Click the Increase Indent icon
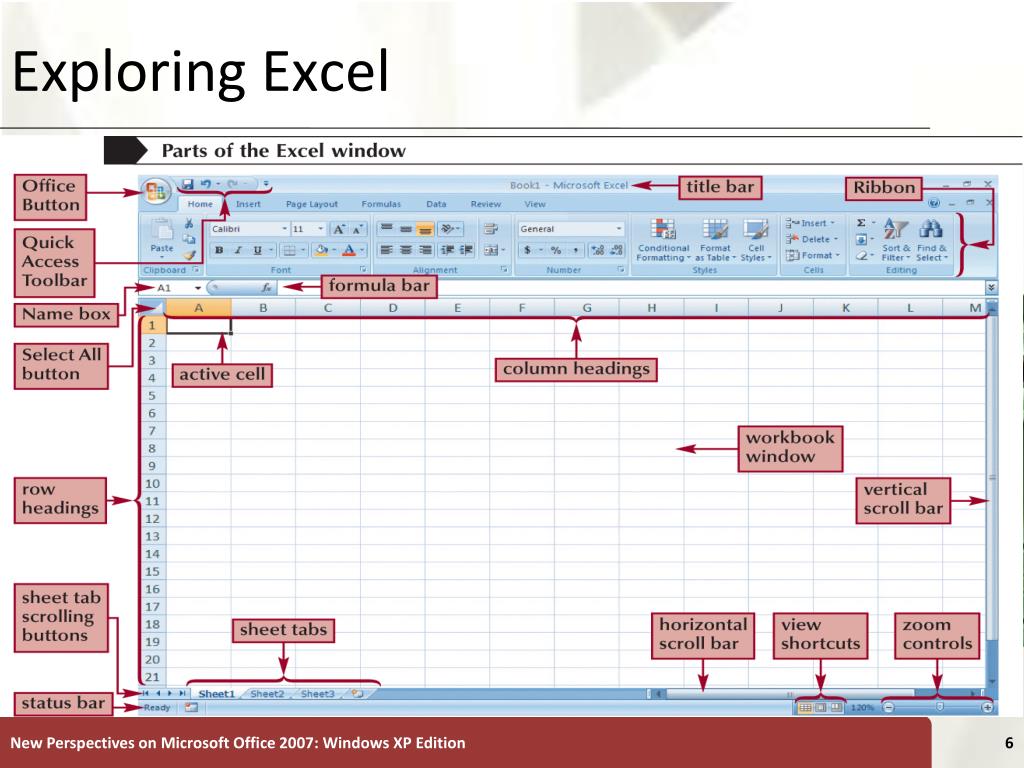The image size is (1024, 768). (466, 250)
